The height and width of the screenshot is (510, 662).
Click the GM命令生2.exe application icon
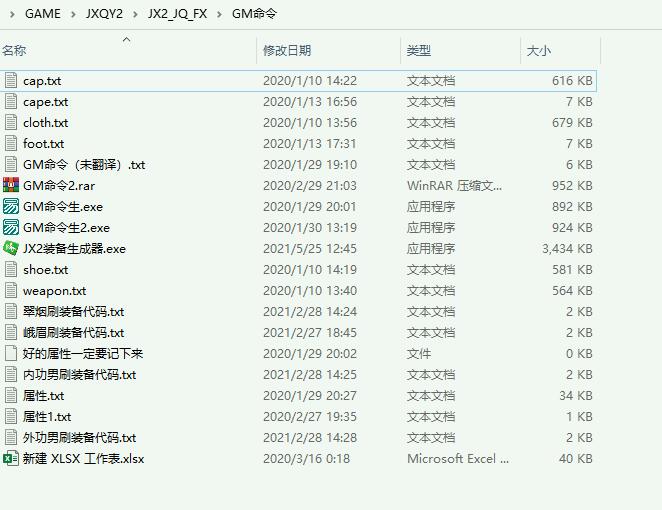(11, 228)
